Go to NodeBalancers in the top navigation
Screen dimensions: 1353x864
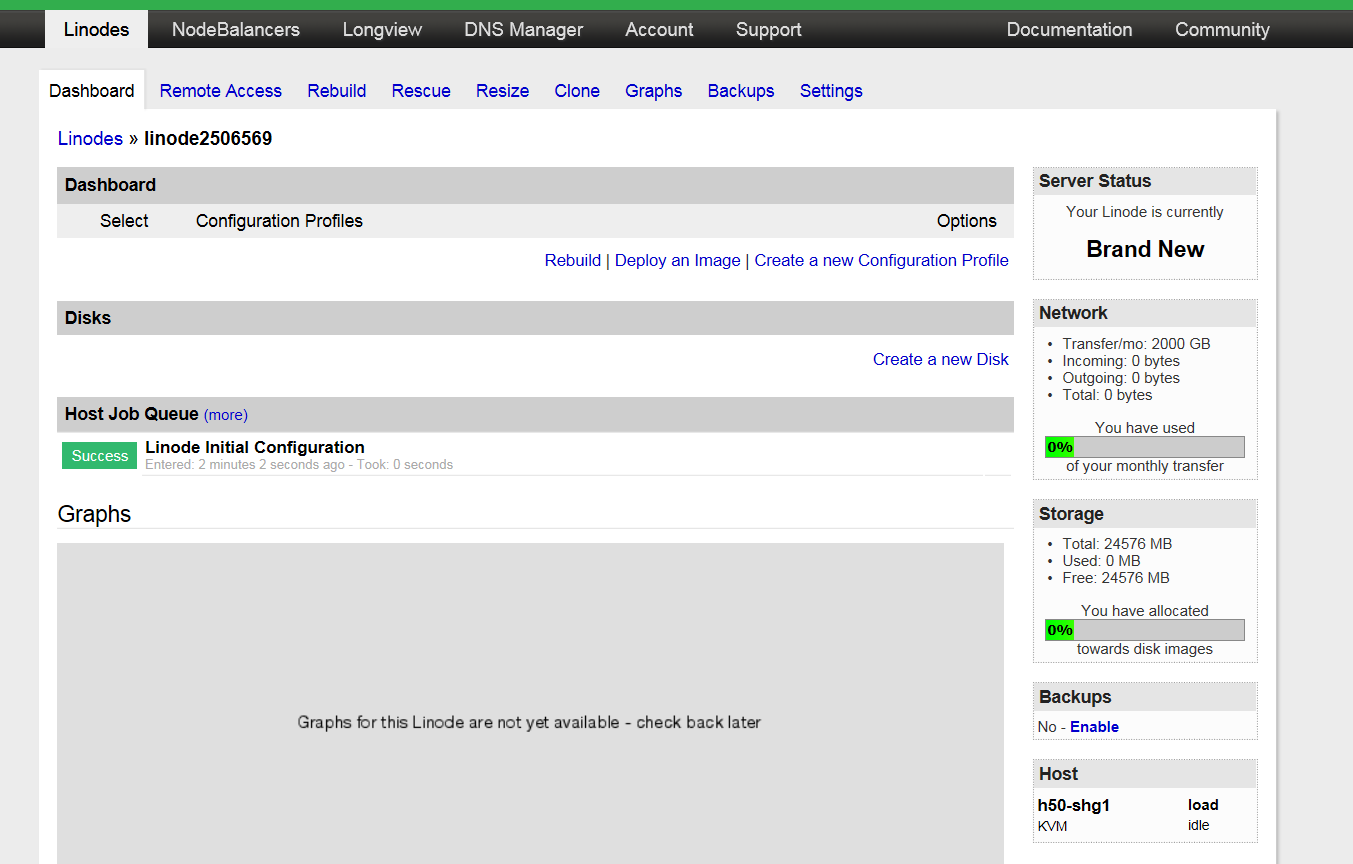tap(236, 29)
